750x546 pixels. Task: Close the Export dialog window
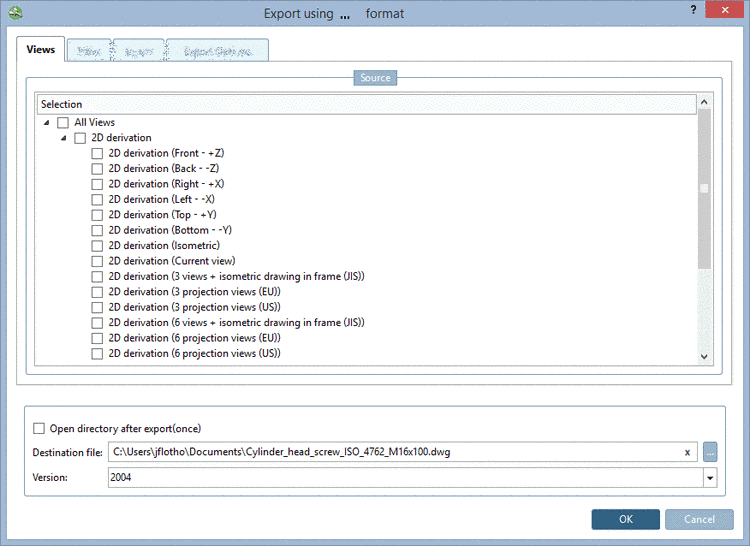(x=724, y=10)
